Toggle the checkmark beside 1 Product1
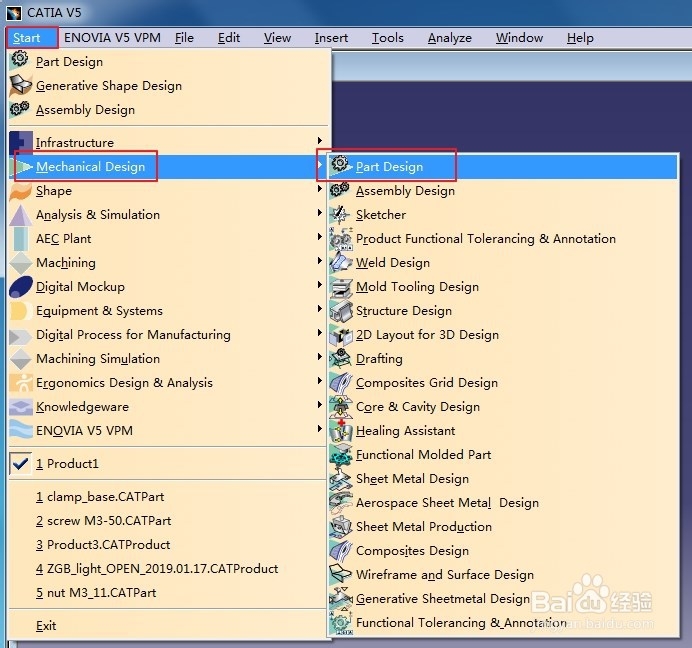This screenshot has height=648, width=692. tap(21, 463)
